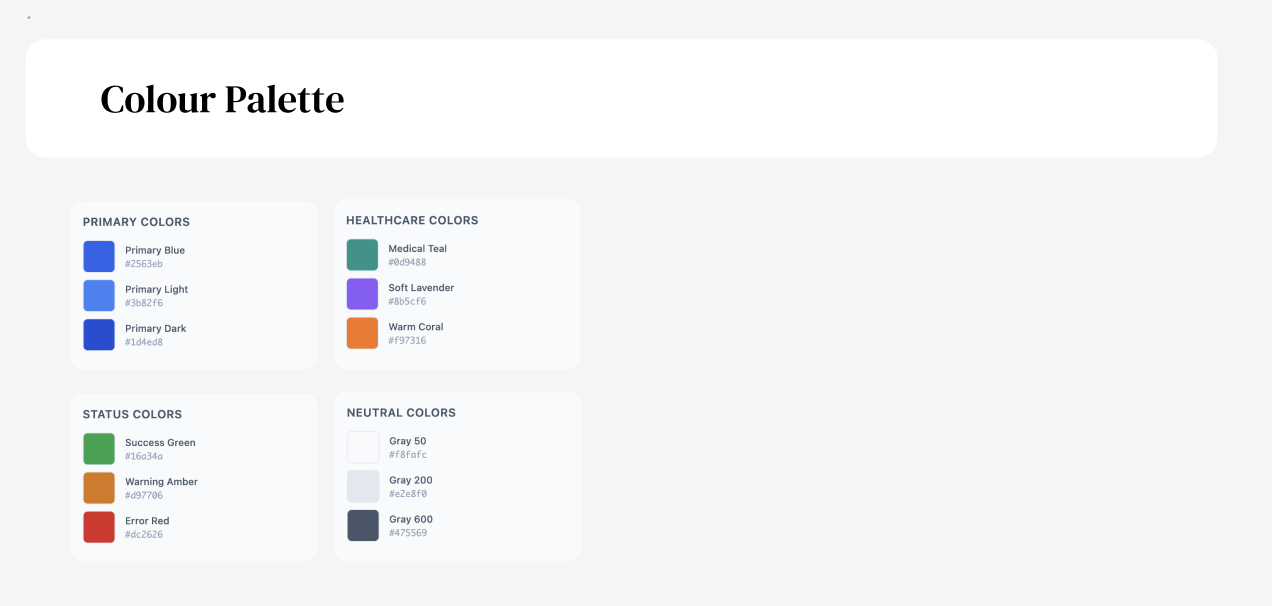Pick the Error Red color swatch

coord(99,527)
